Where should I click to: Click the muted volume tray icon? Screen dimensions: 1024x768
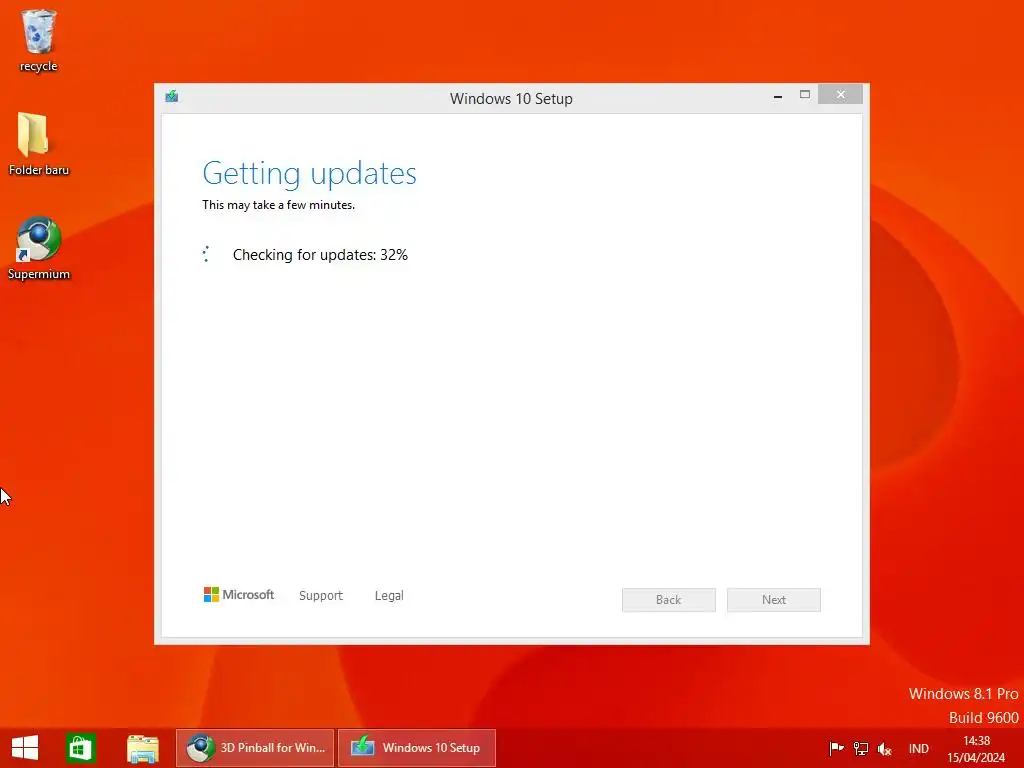point(885,748)
